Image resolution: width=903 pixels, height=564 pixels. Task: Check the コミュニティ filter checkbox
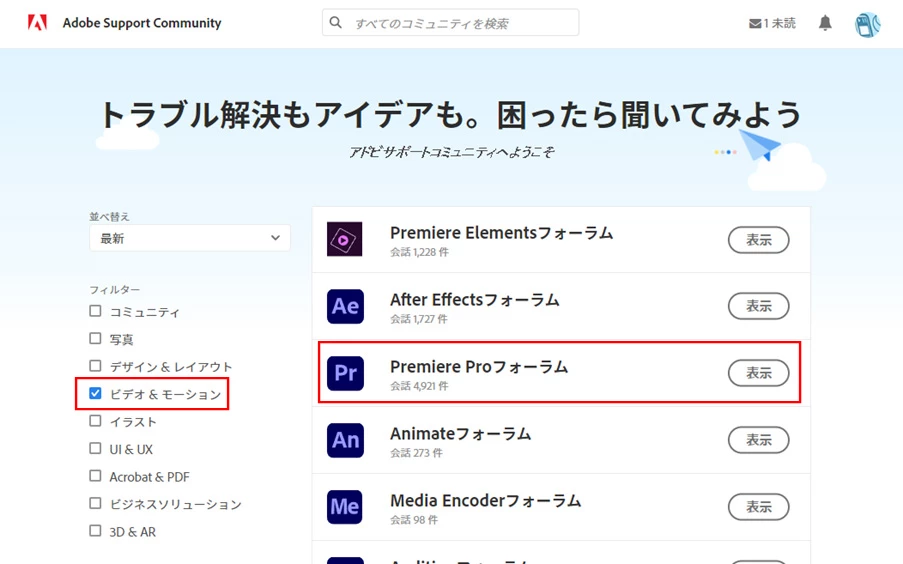(x=96, y=311)
